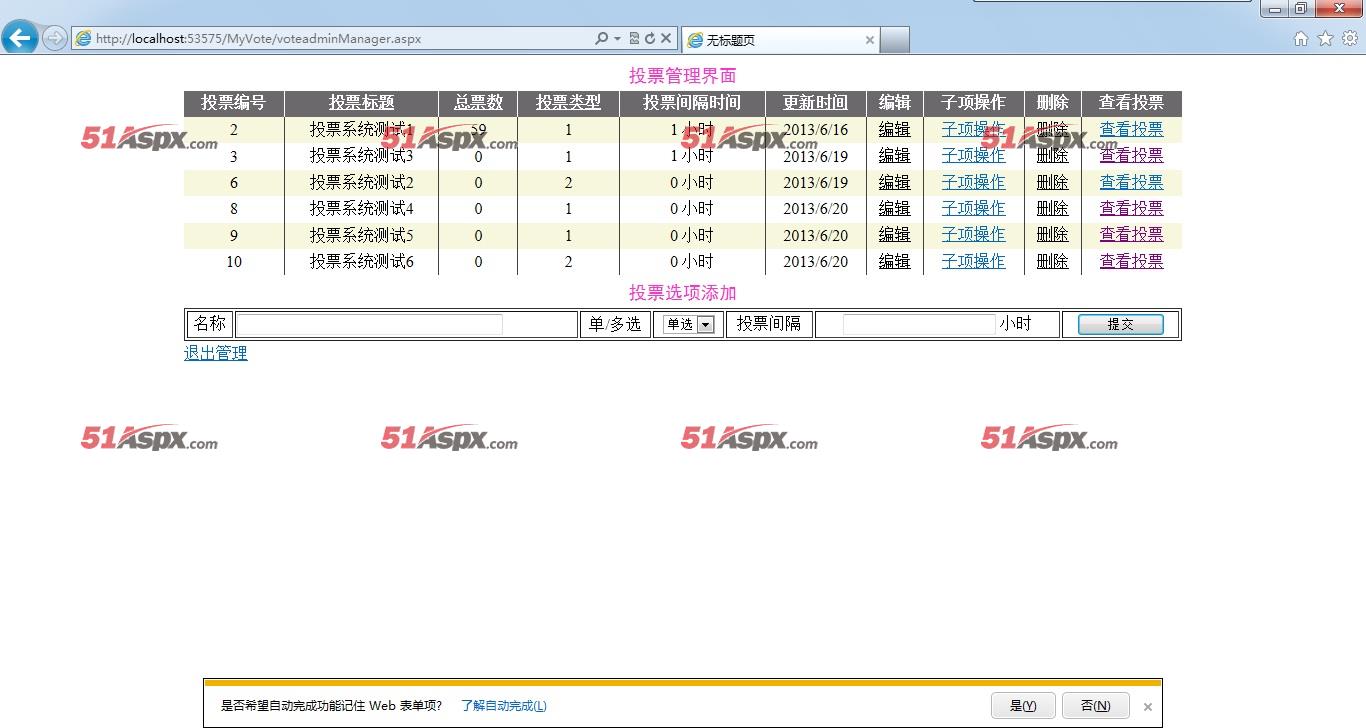This screenshot has height=728, width=1366.
Task: Click the browser back arrow button
Action: 20,38
